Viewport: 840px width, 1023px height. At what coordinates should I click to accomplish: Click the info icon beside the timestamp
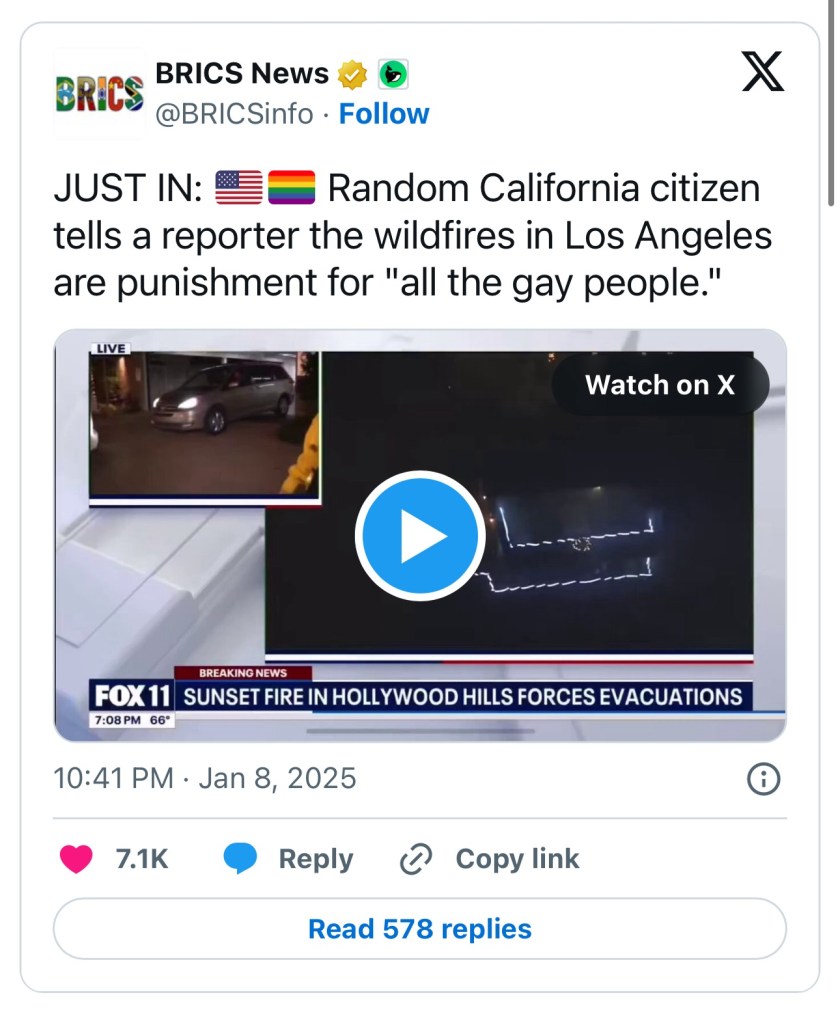tap(764, 779)
